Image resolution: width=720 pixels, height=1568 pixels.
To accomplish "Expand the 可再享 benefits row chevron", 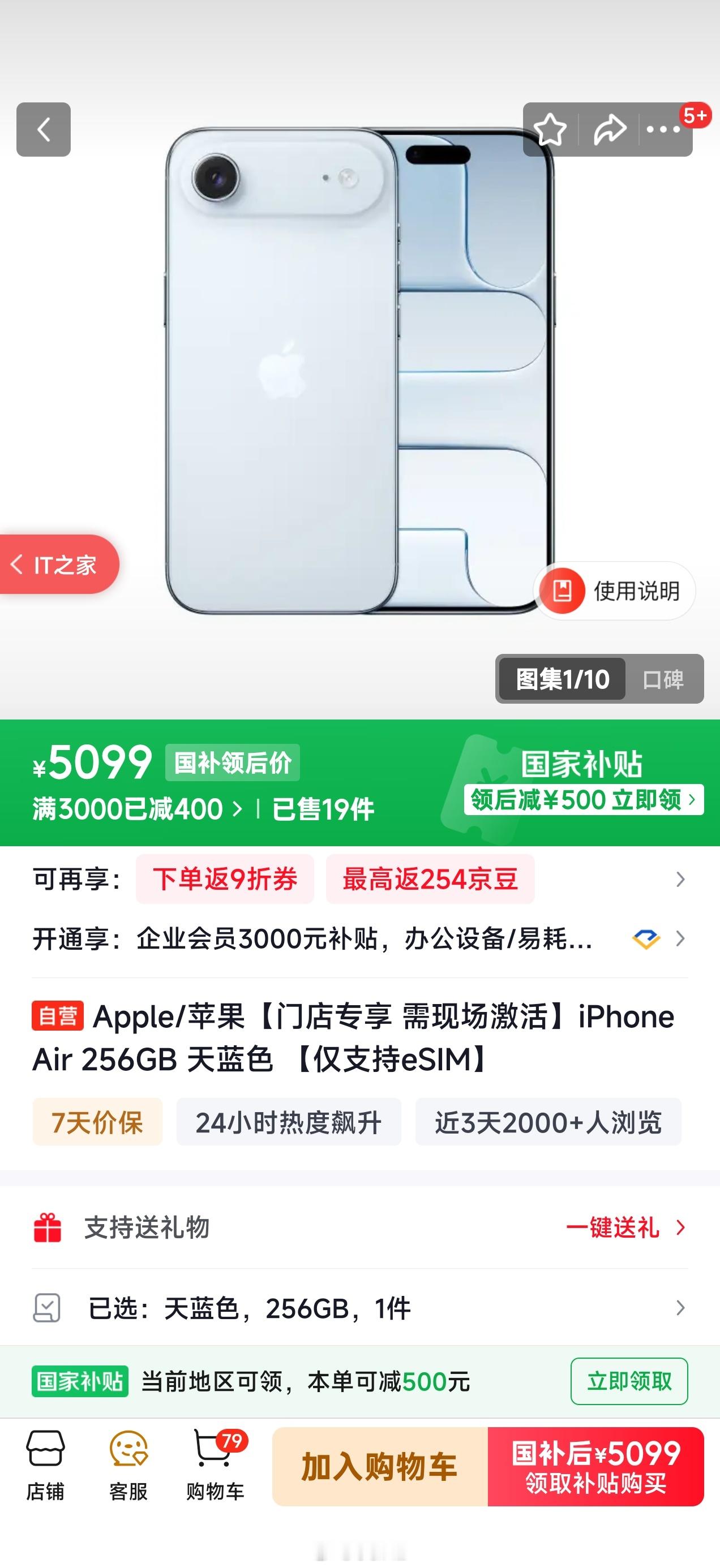I will (x=680, y=879).
